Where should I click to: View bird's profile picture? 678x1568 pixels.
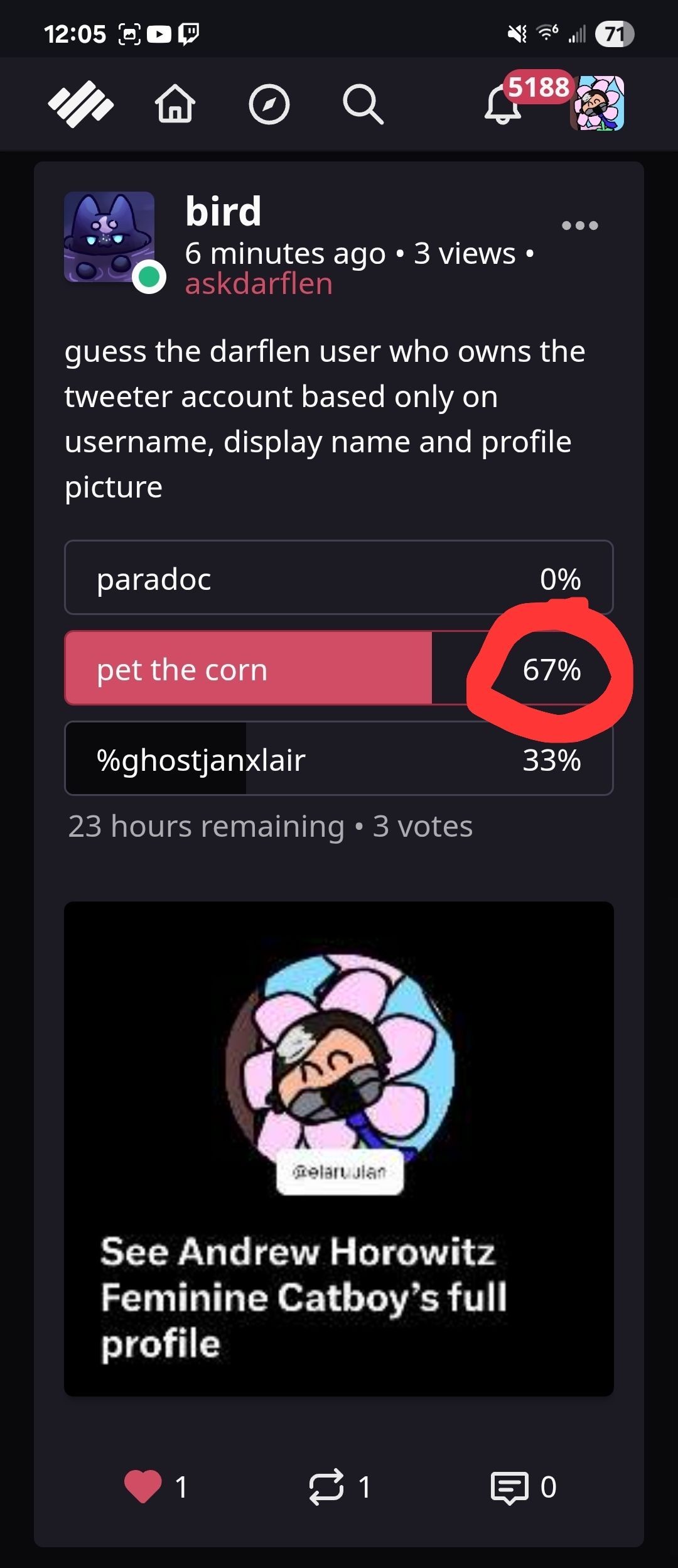click(109, 237)
